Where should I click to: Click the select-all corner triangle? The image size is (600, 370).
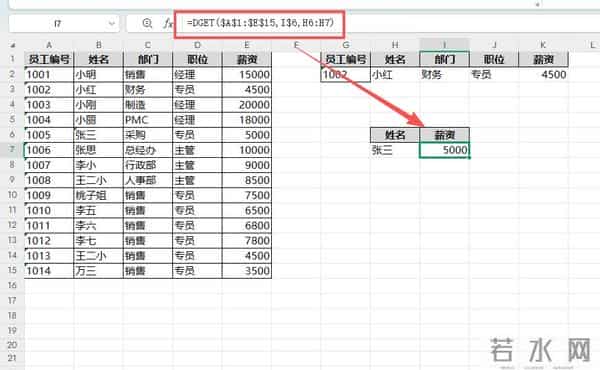(x=13, y=45)
